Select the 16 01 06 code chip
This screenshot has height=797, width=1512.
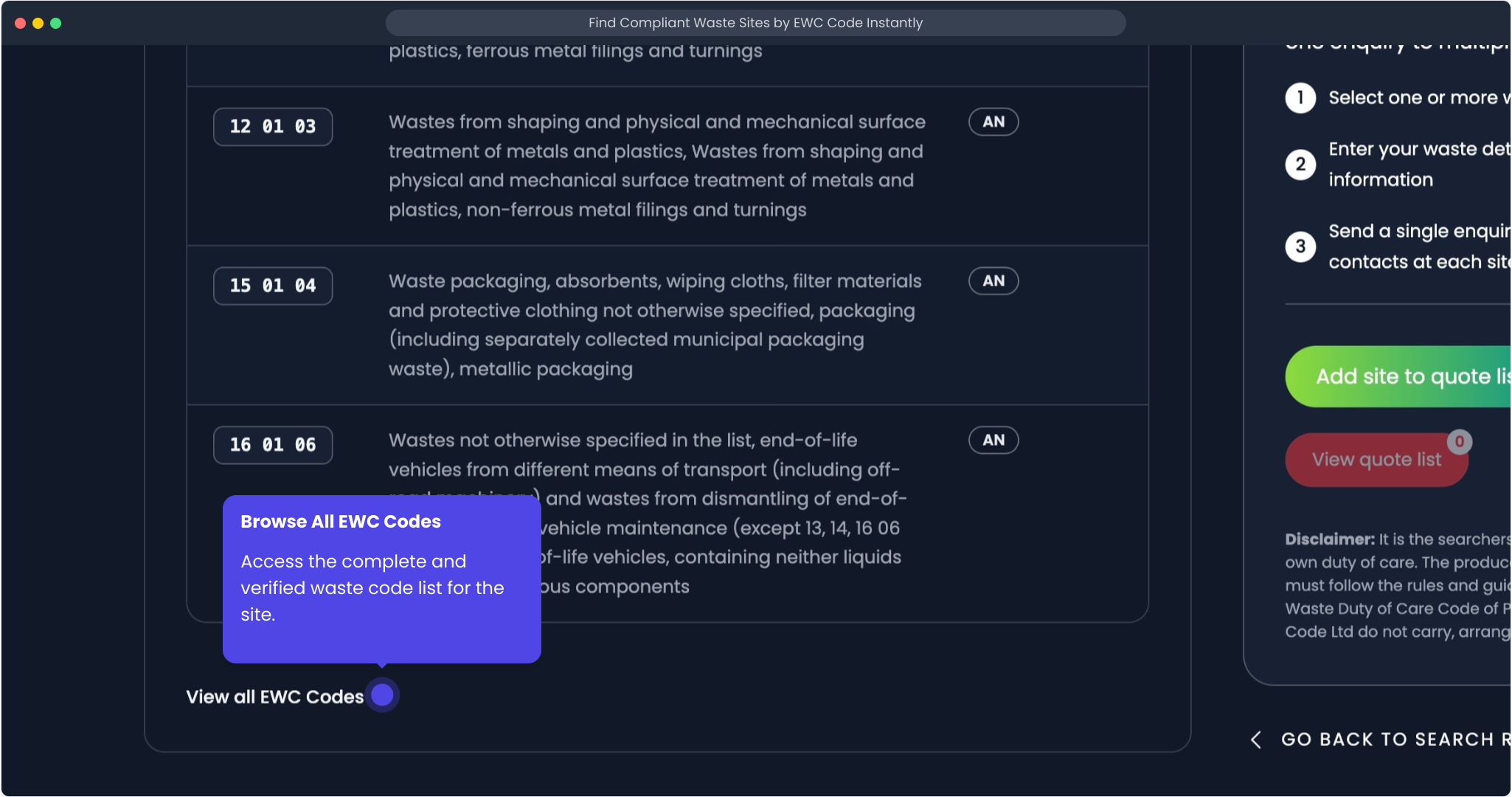click(273, 445)
